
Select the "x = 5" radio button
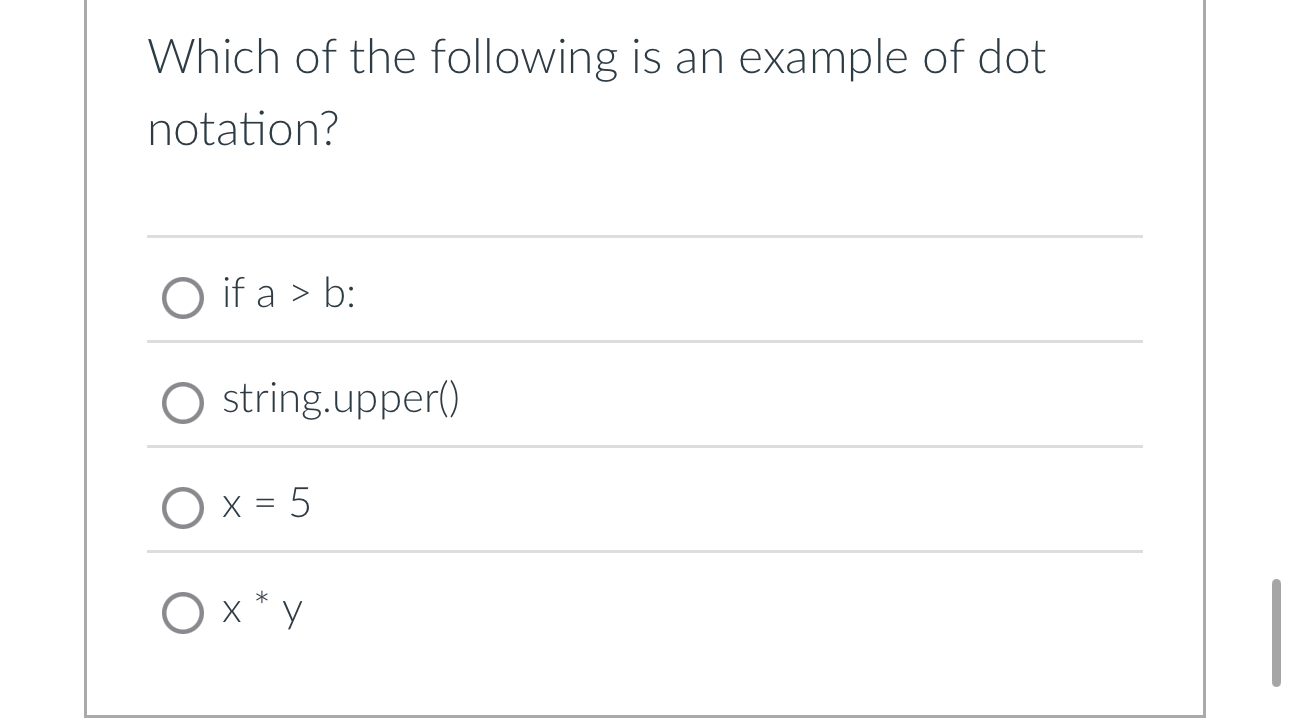183,508
